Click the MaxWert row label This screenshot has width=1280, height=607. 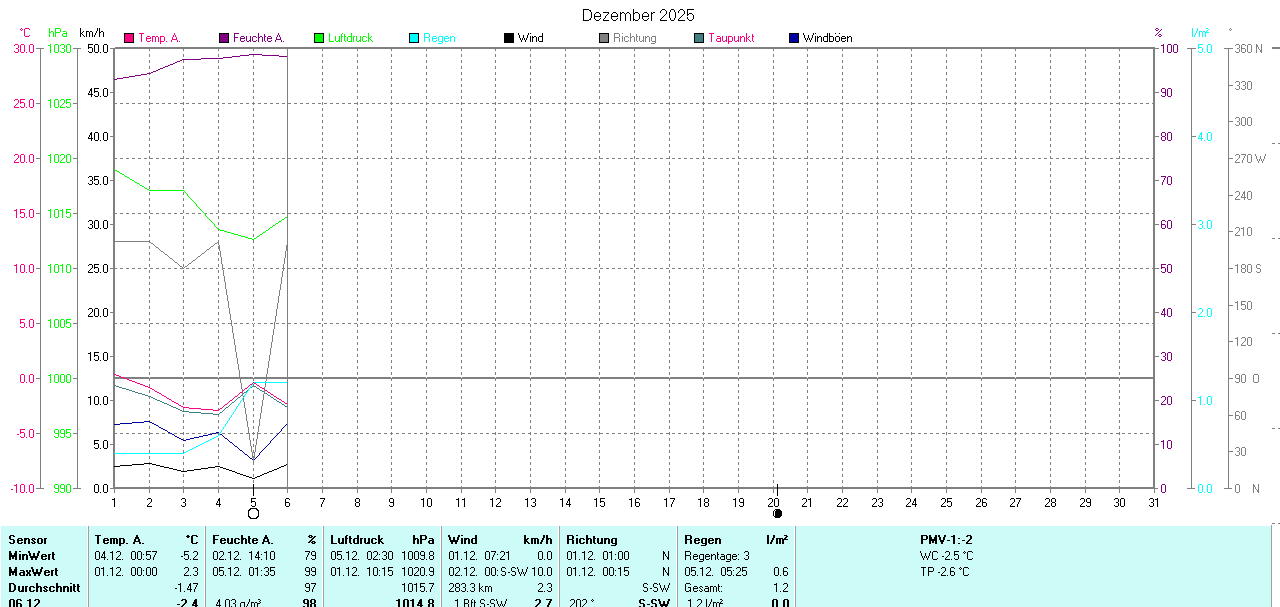pos(32,571)
